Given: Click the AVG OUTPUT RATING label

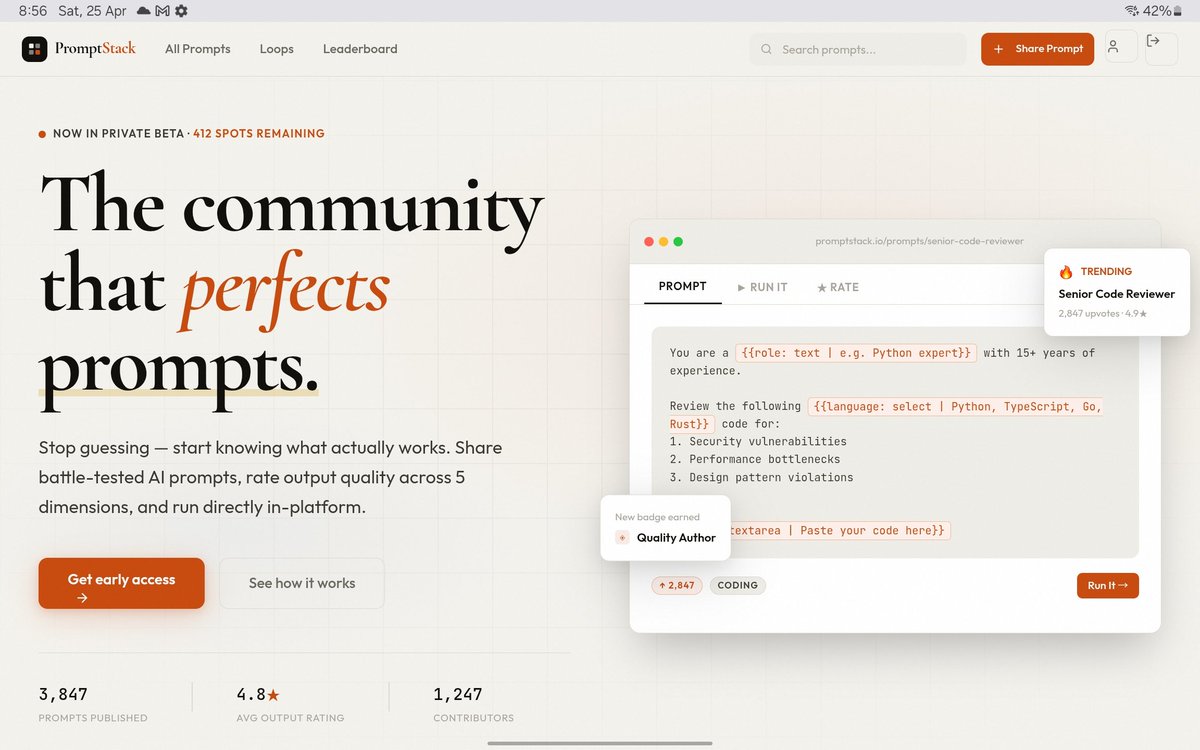Looking at the screenshot, I should coord(290,718).
